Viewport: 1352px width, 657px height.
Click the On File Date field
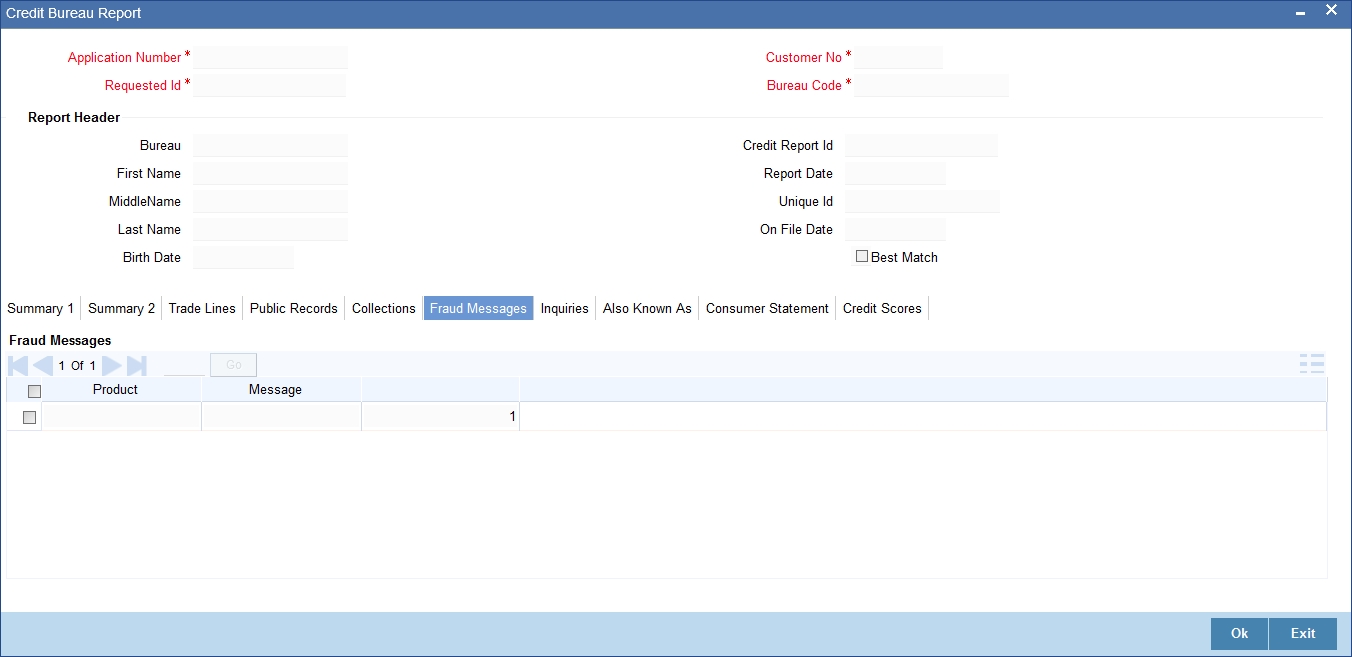pyautogui.click(x=895, y=229)
